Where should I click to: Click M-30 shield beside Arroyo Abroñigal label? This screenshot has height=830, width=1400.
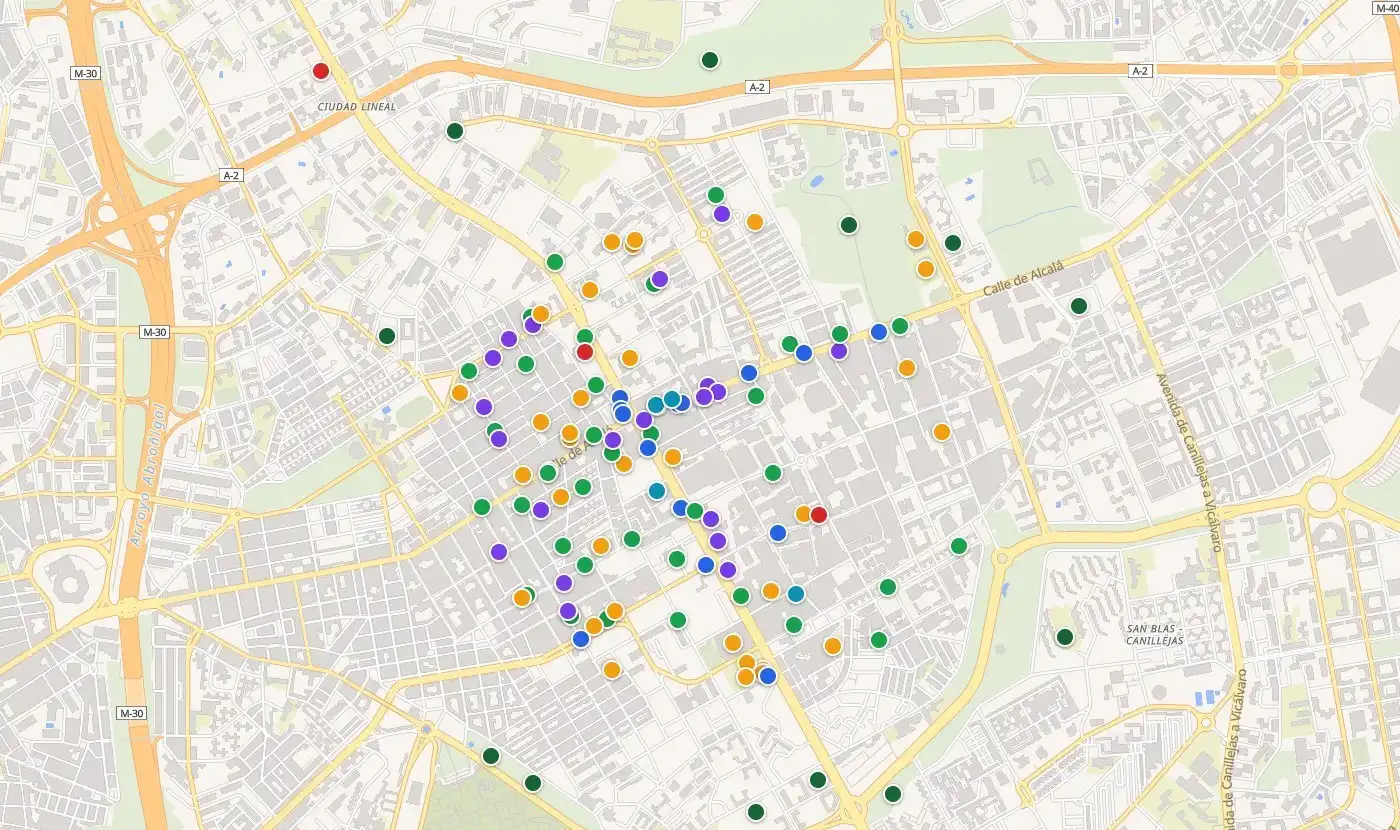pos(153,332)
